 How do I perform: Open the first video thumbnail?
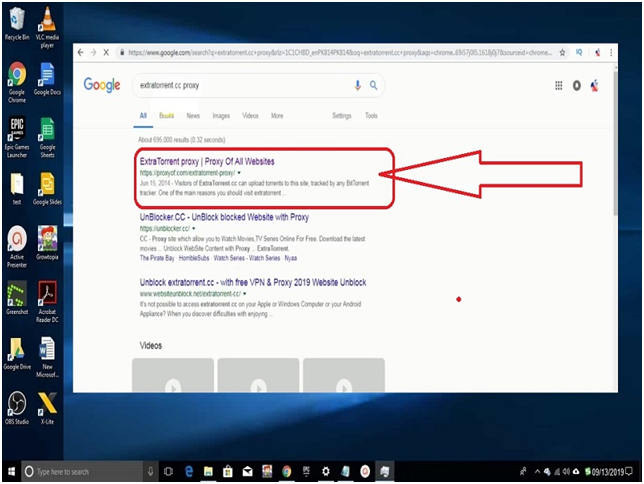[x=173, y=375]
